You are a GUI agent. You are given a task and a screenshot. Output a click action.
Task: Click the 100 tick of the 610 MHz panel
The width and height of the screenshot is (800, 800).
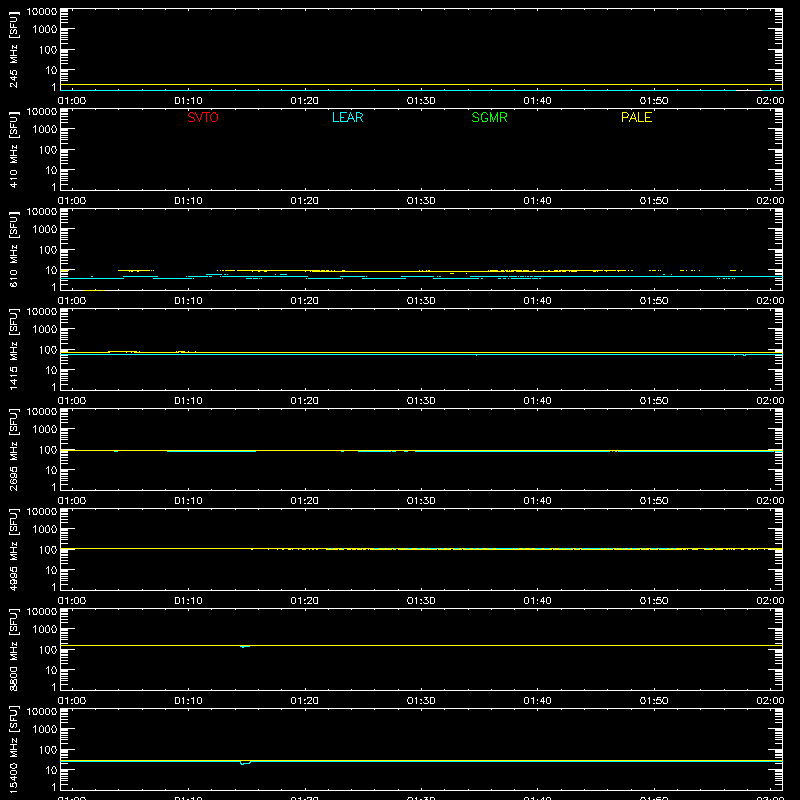48,250
